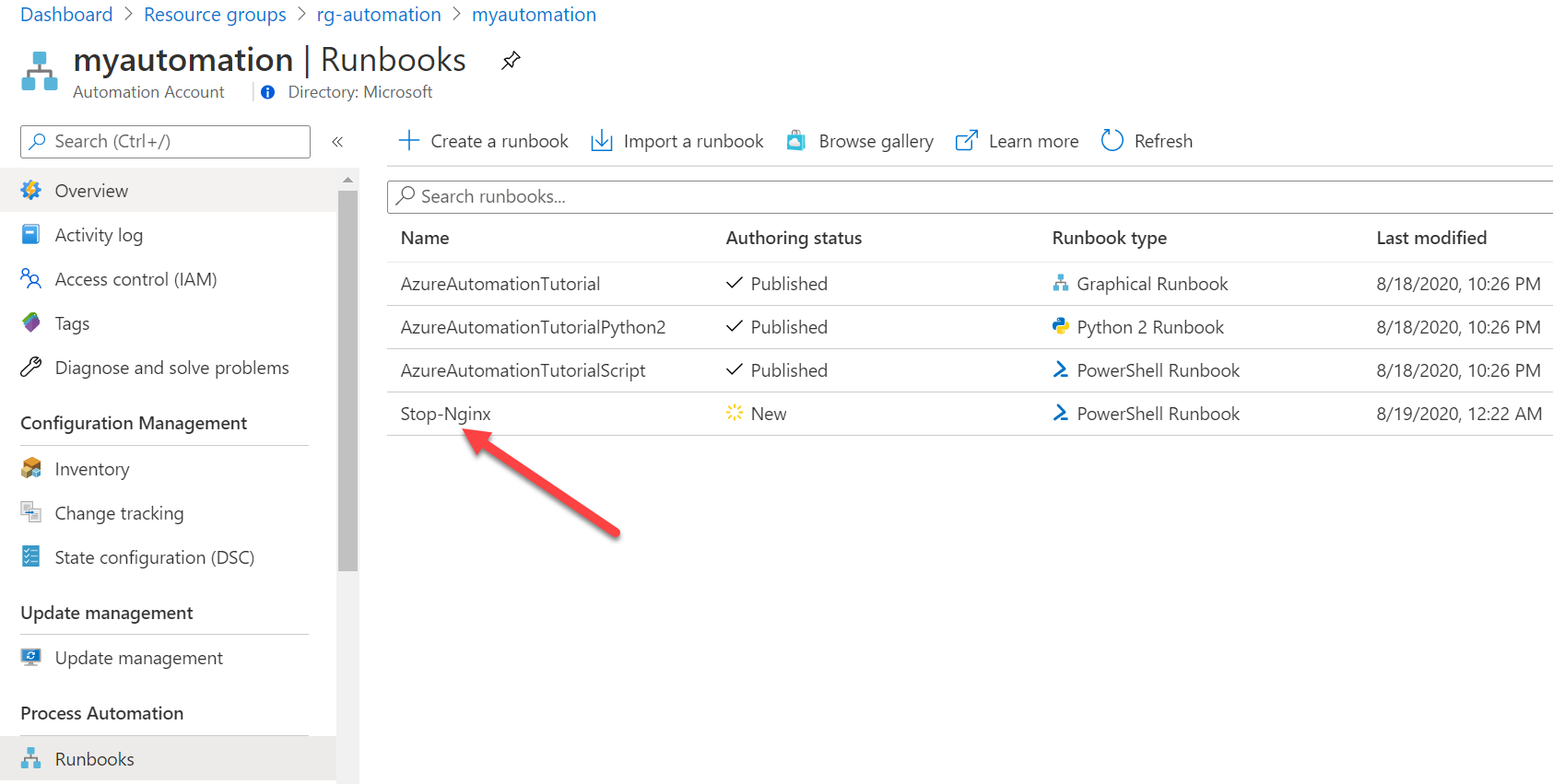Viewport: 1553px width, 784px height.
Task: Open the AzureAutomationTutorial runbook
Action: (x=500, y=284)
